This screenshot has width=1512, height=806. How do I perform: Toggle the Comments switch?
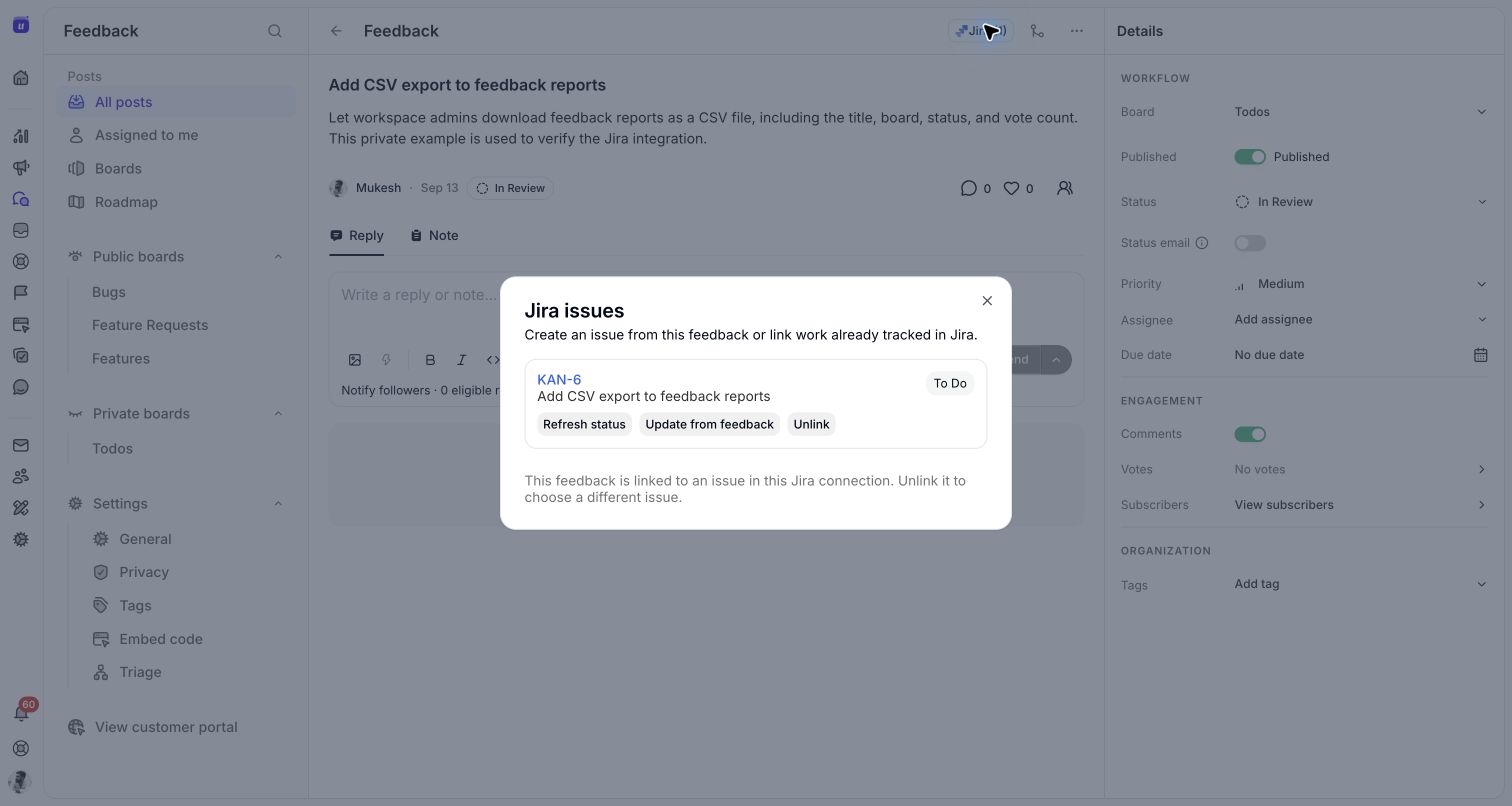pos(1250,434)
